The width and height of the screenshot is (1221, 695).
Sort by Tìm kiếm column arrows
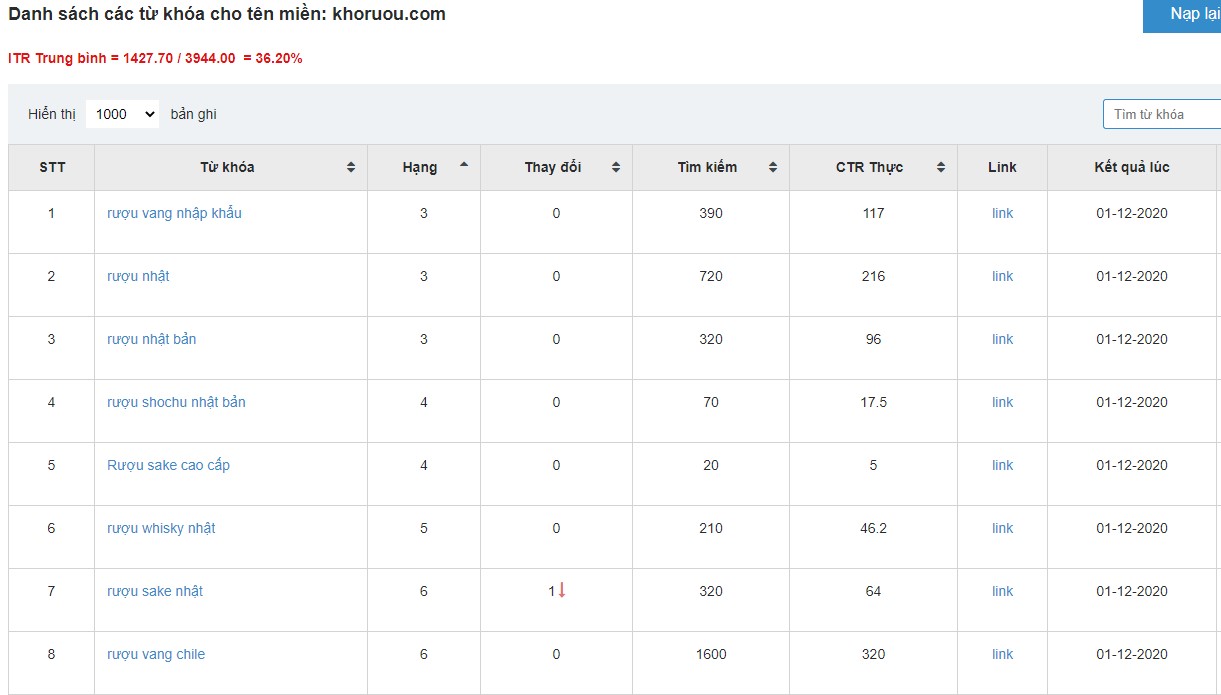773,168
